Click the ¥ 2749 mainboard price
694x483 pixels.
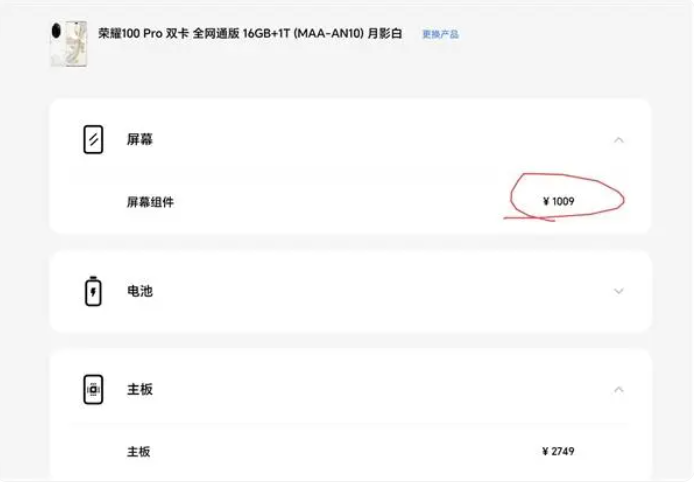[x=558, y=451]
